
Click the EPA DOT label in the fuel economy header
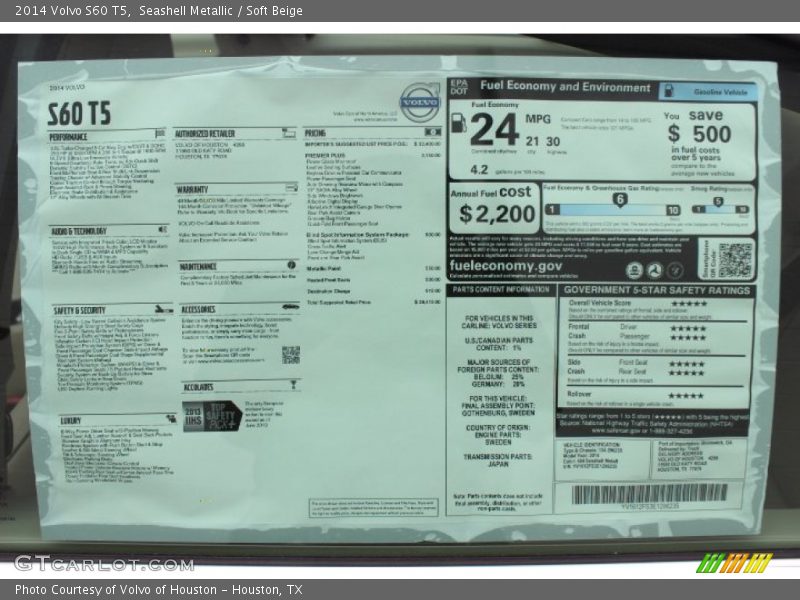click(459, 87)
